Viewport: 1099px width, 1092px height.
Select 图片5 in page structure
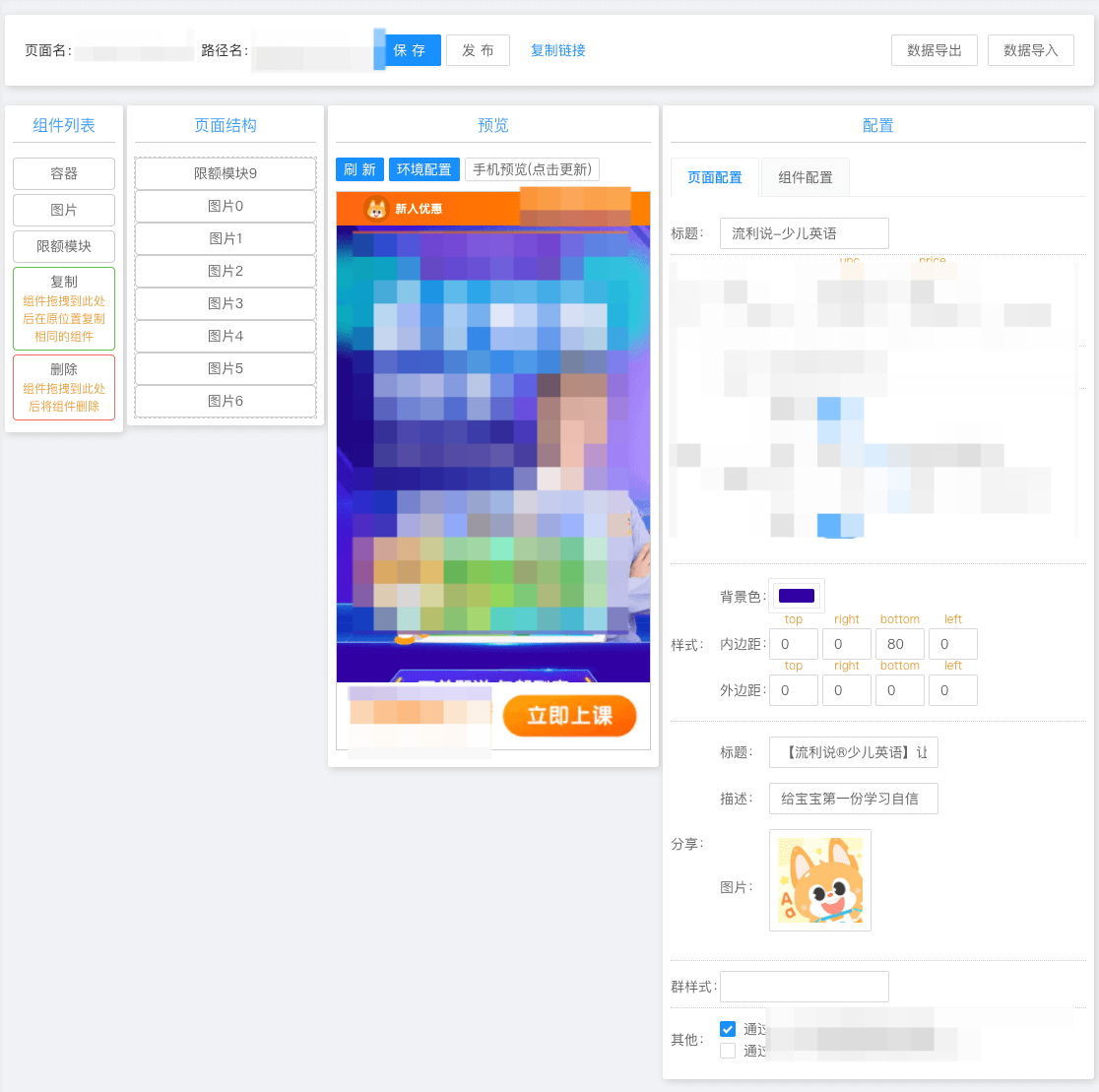(x=226, y=368)
